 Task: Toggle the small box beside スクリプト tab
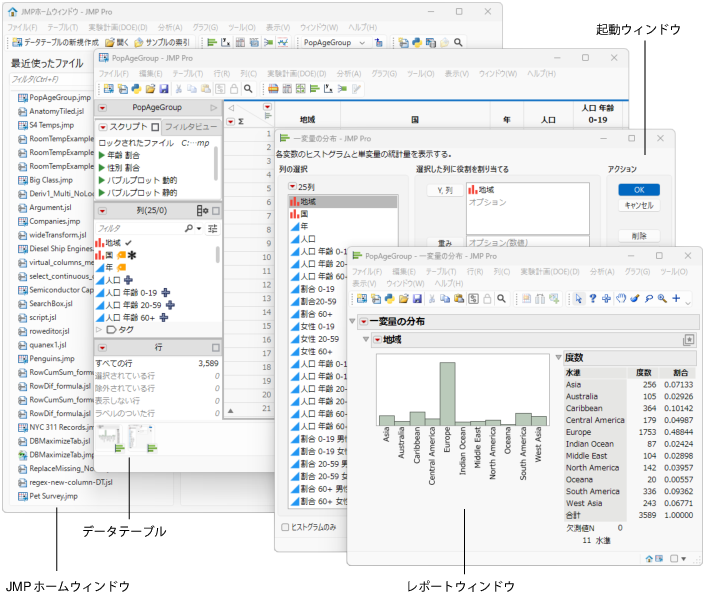click(x=155, y=127)
